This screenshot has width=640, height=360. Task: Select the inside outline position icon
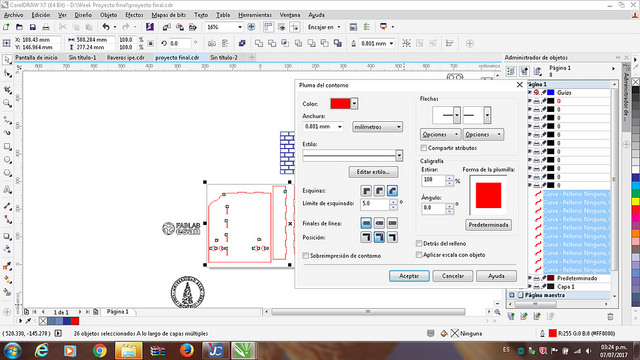tap(392, 237)
